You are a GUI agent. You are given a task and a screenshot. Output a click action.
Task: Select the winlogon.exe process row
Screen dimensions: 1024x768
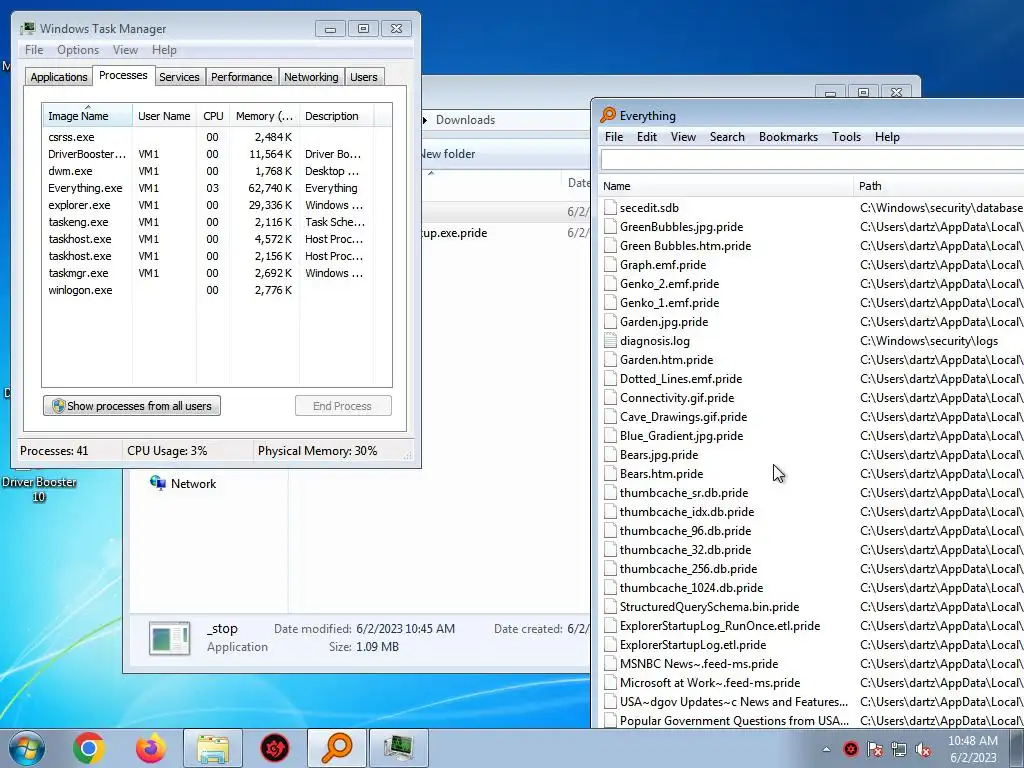217,290
